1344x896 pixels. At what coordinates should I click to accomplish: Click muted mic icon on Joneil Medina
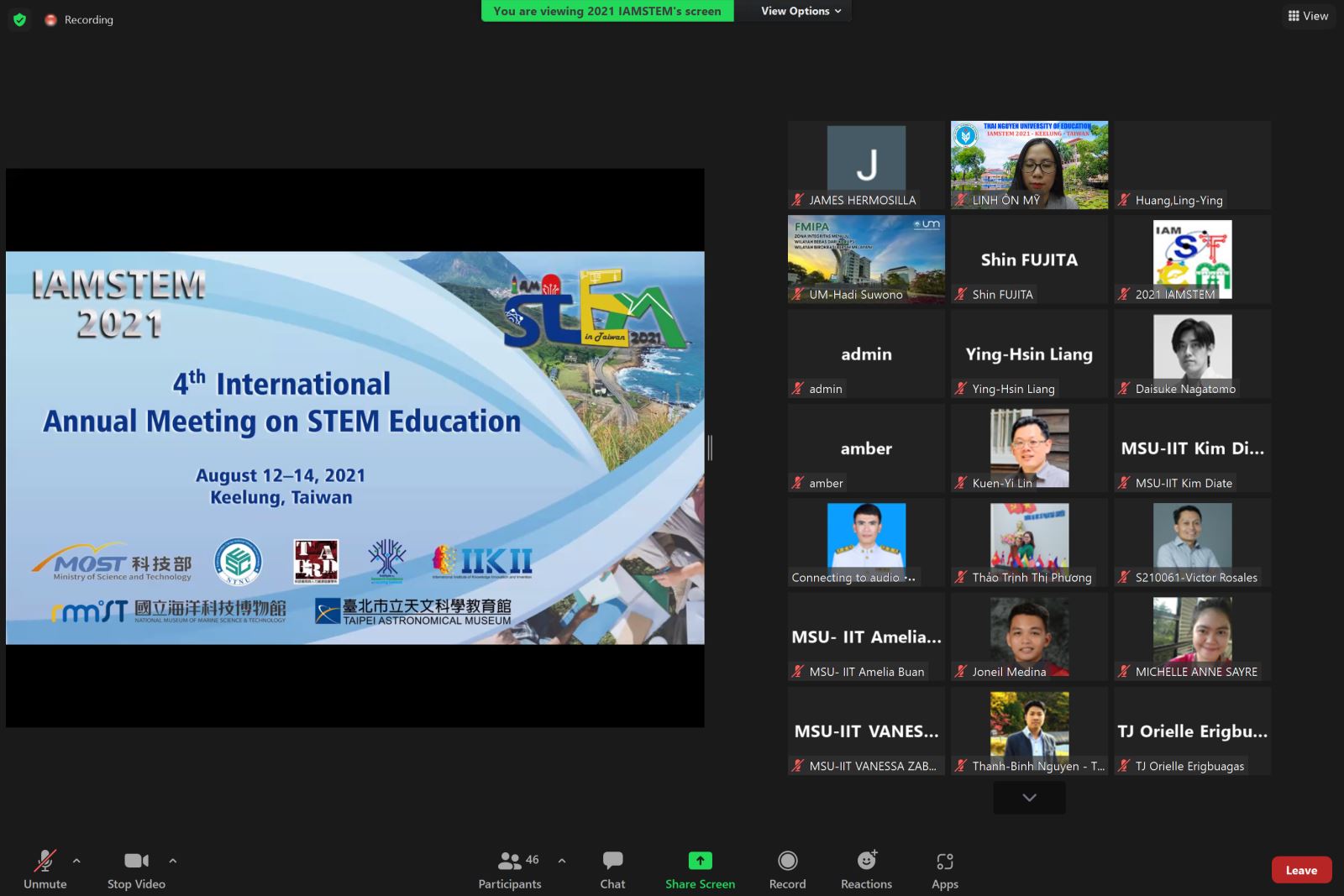click(x=961, y=672)
